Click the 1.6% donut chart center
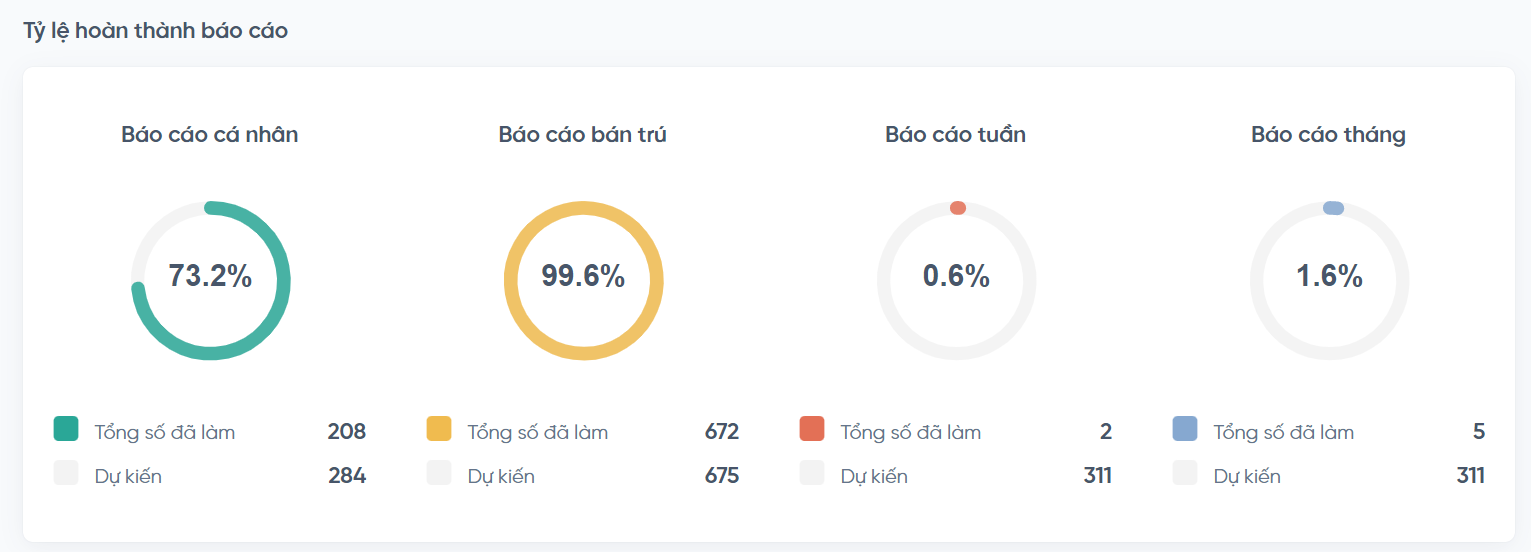This screenshot has width=1531, height=552. click(1329, 277)
